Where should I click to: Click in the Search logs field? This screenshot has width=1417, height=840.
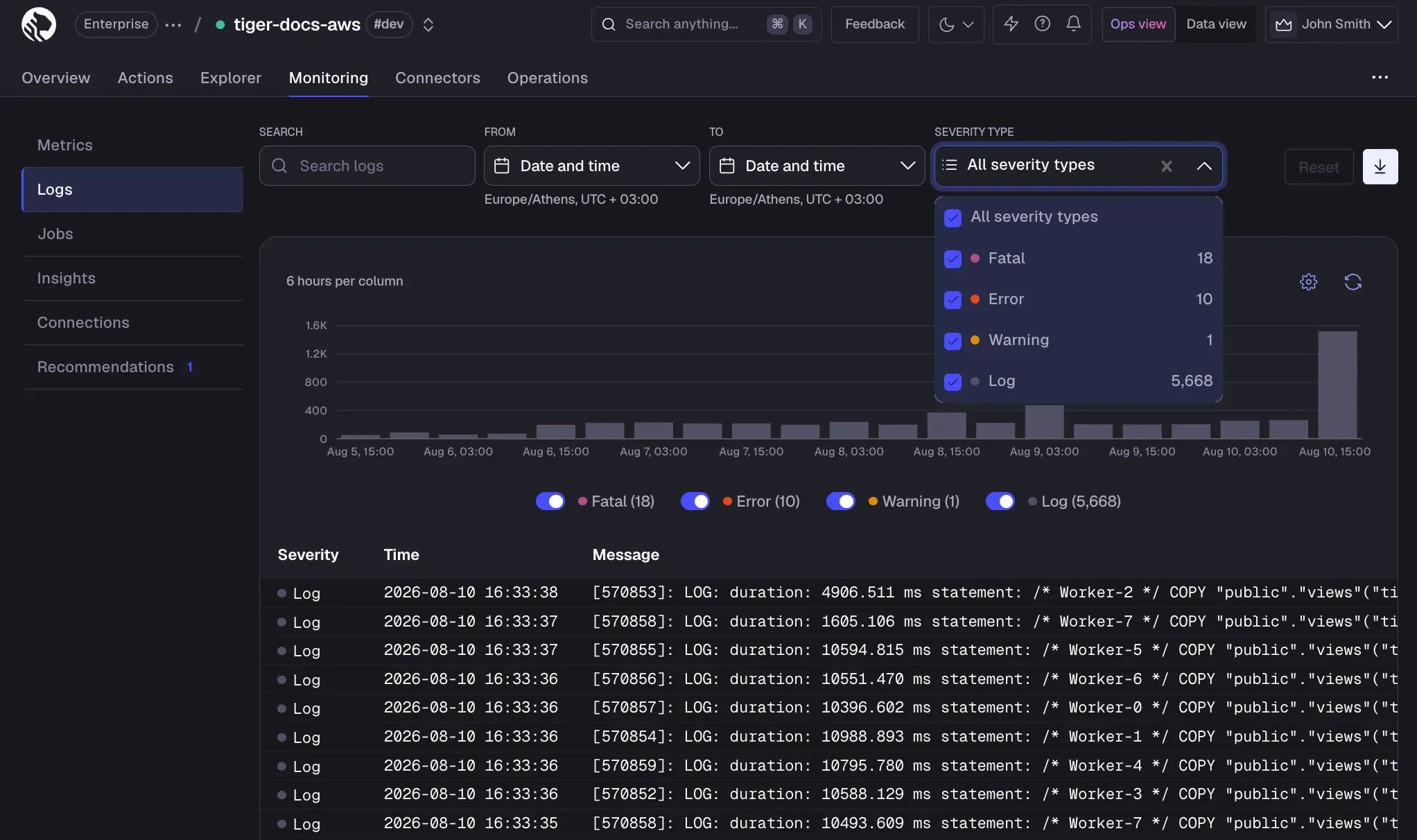tap(367, 166)
